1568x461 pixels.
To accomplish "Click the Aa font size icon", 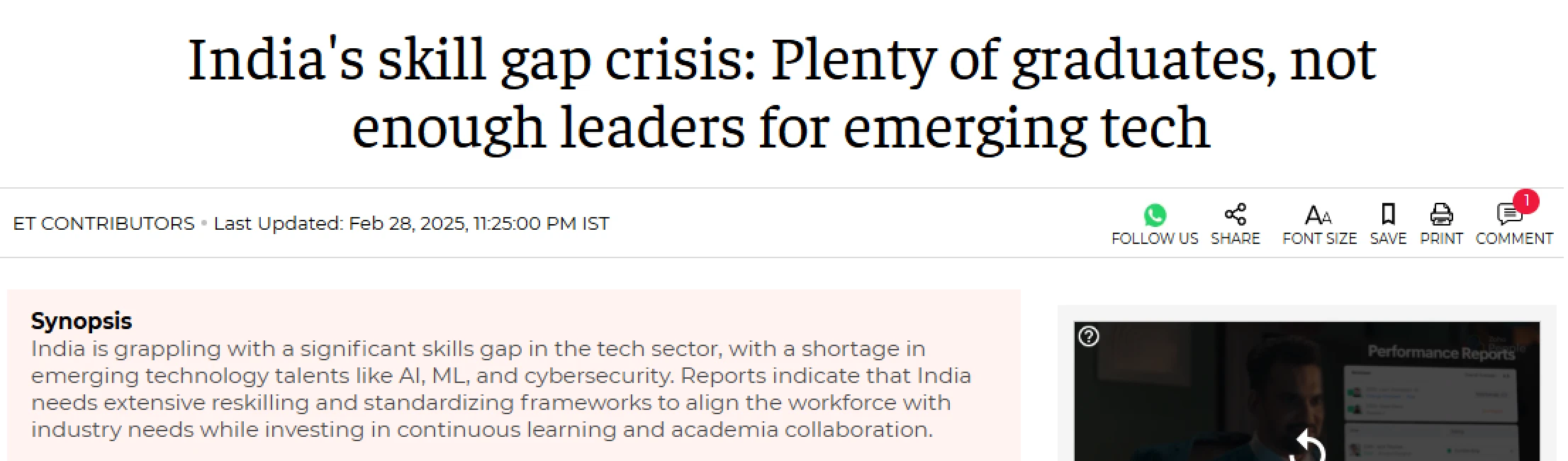I will (x=1318, y=215).
